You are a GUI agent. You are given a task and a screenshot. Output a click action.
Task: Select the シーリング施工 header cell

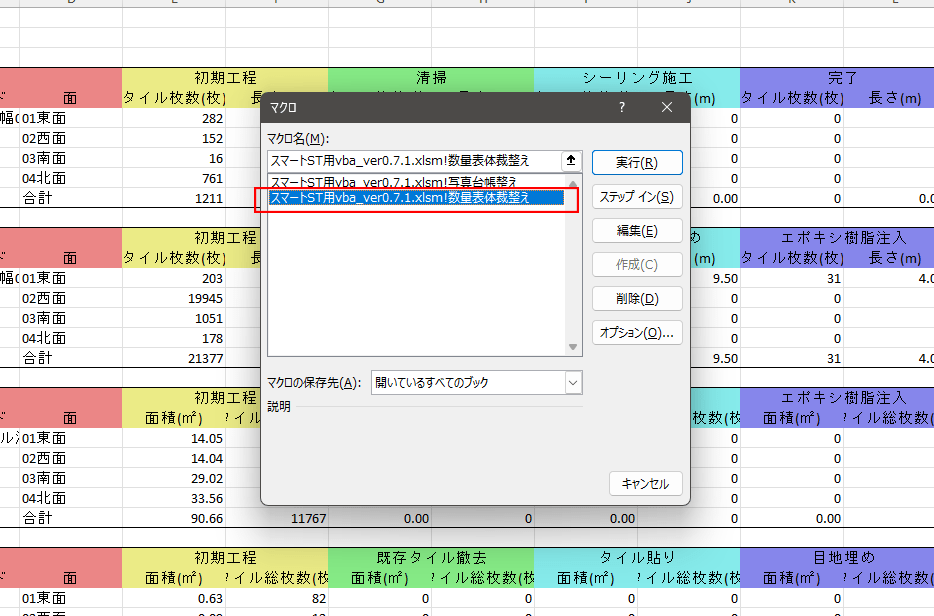(x=637, y=77)
